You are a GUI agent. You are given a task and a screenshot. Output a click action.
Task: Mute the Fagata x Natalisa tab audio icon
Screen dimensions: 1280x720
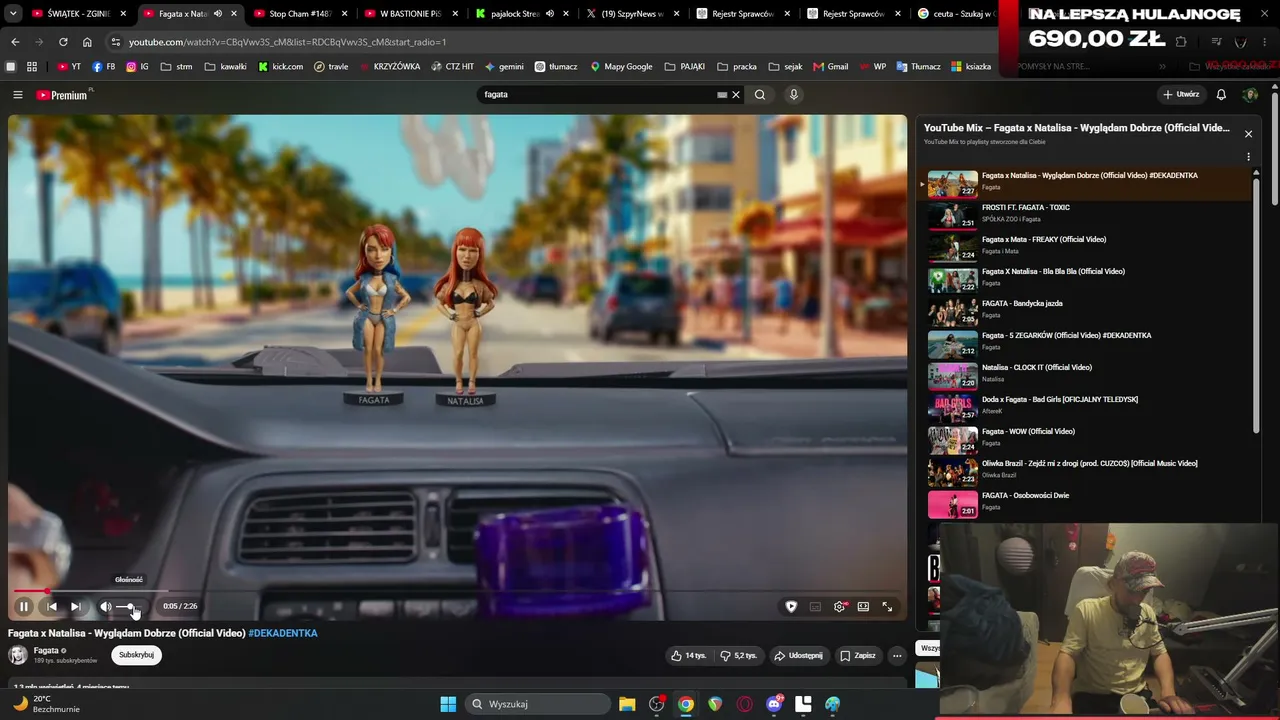(217, 14)
